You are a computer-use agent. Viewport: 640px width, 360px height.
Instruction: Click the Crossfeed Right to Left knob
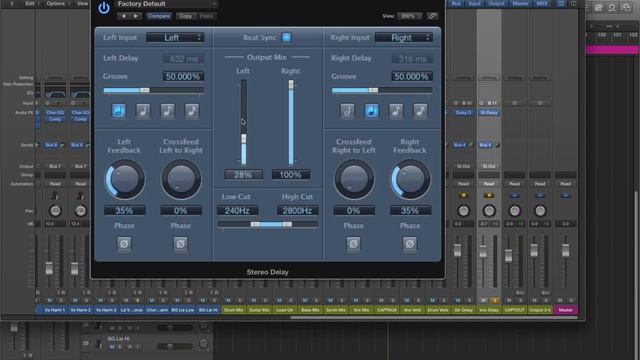click(354, 179)
